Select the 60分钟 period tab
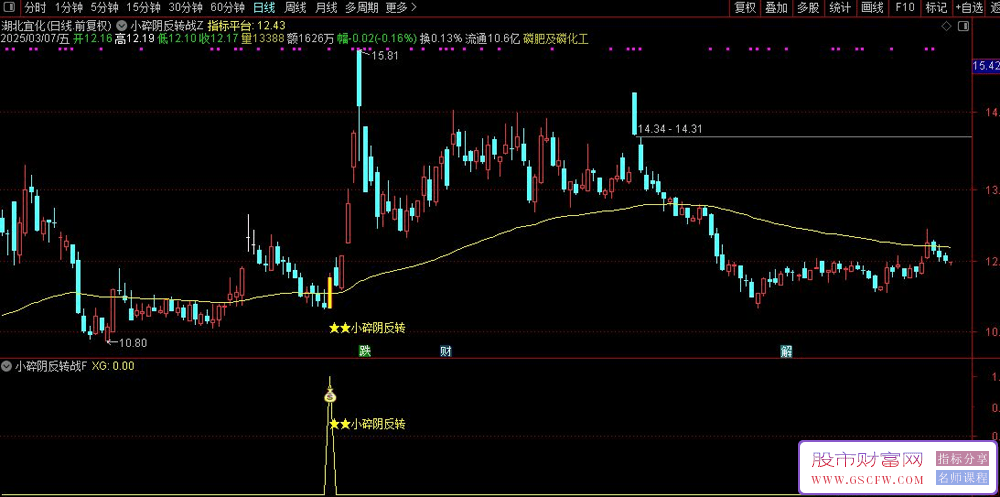This screenshot has height=497, width=1000. 228,8
